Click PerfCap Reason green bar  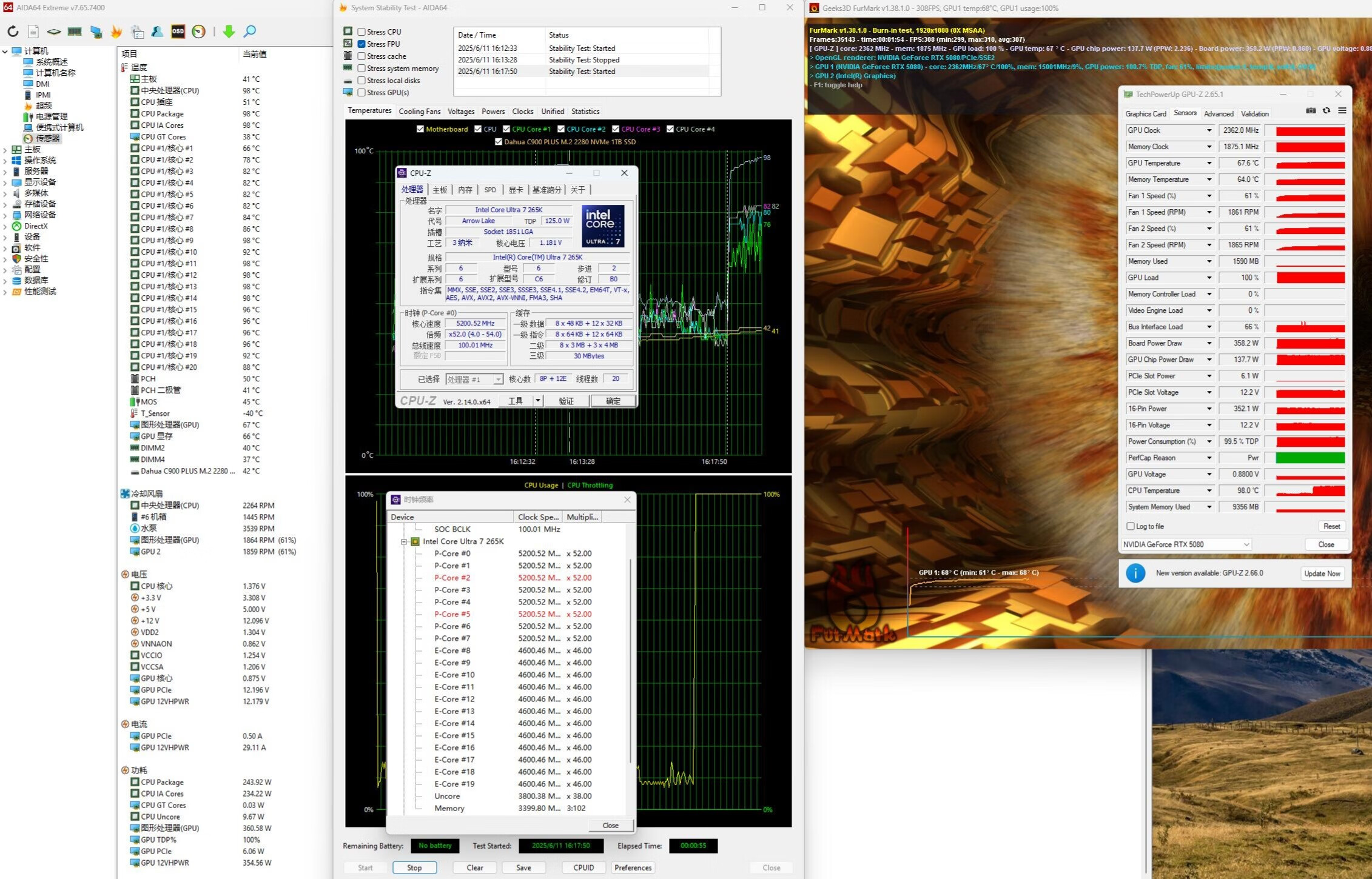tap(1310, 458)
